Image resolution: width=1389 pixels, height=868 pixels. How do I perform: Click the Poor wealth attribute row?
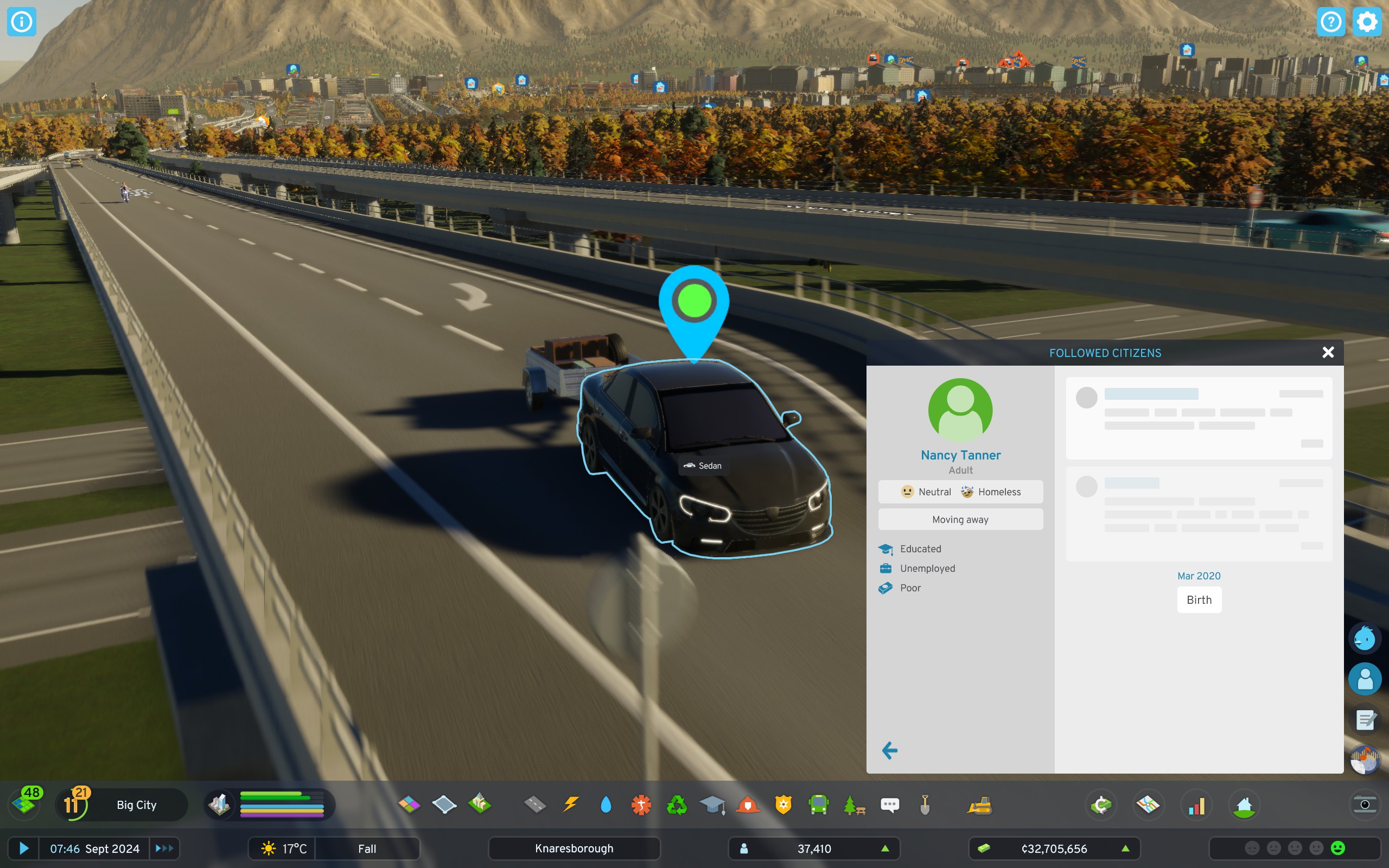pos(900,588)
